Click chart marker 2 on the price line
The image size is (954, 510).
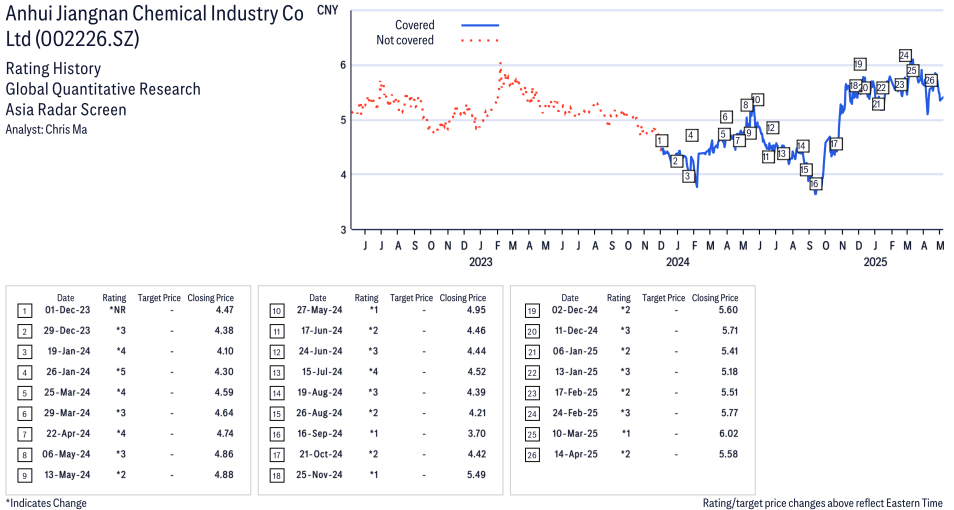675,161
